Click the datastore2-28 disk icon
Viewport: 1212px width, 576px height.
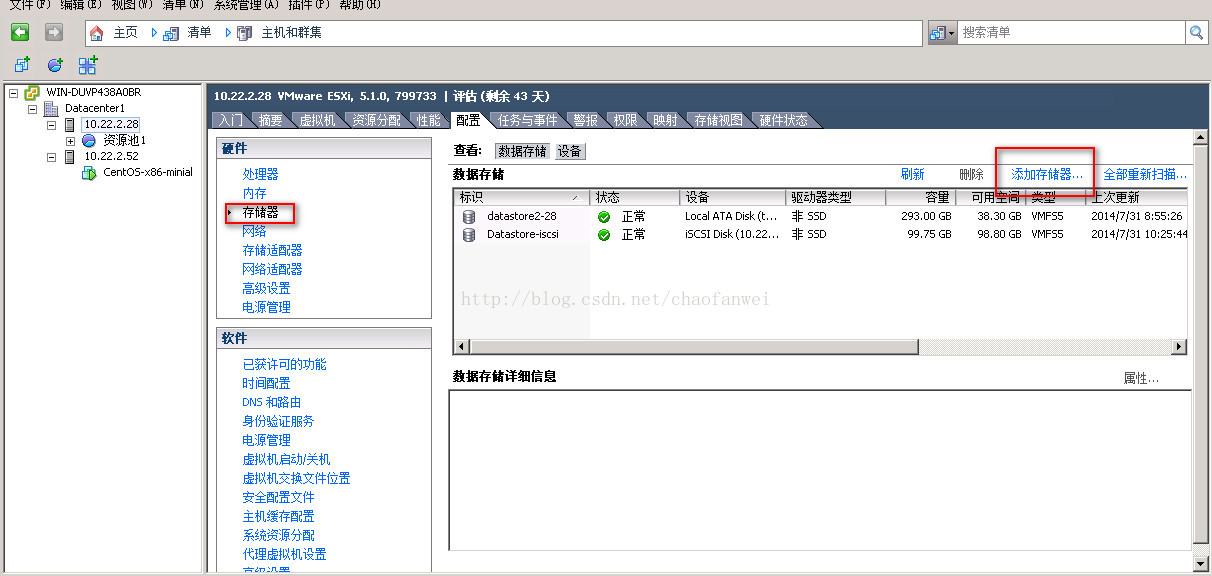[468, 216]
